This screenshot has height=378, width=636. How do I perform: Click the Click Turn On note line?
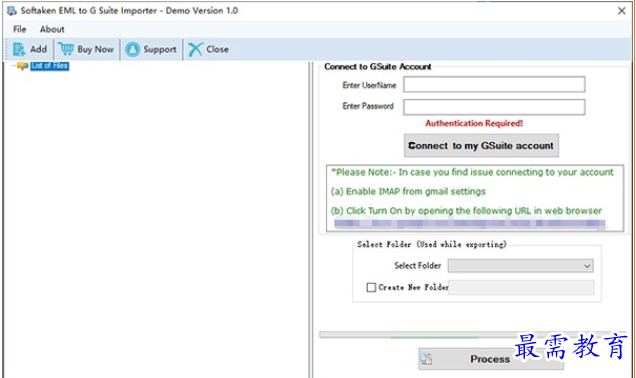[466, 211]
